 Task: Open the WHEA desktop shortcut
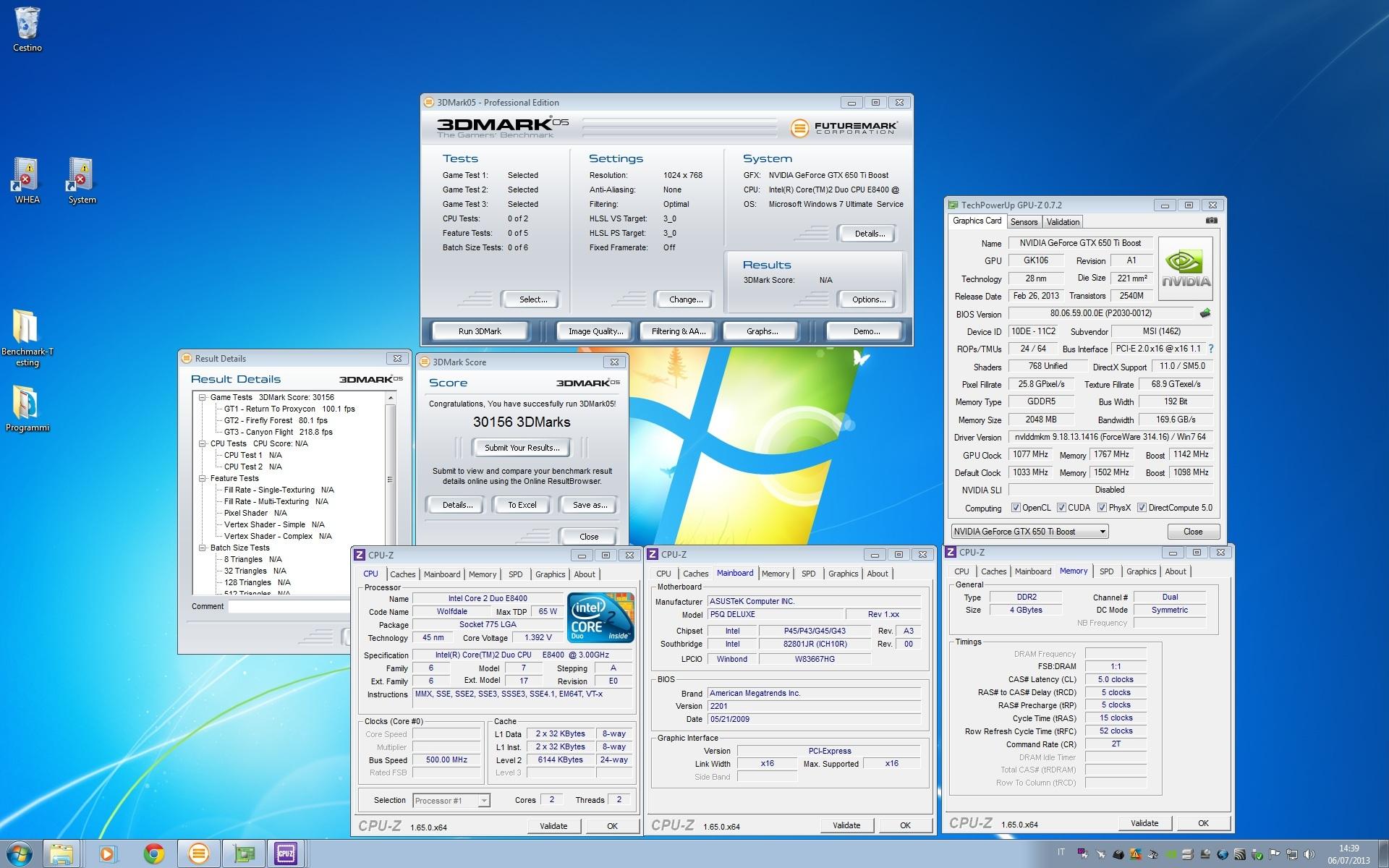point(27,181)
